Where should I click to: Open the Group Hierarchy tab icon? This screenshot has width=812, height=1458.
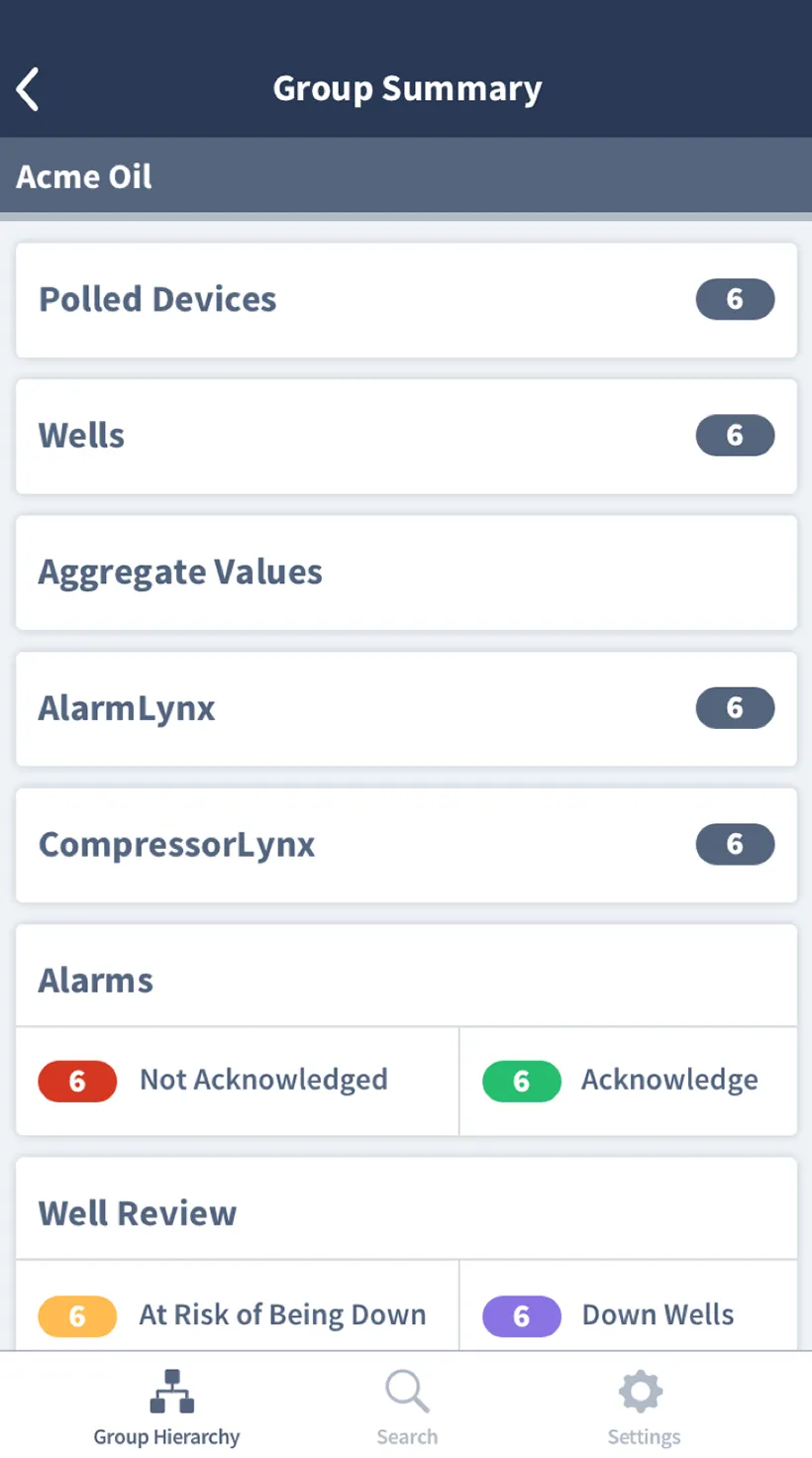171,1391
